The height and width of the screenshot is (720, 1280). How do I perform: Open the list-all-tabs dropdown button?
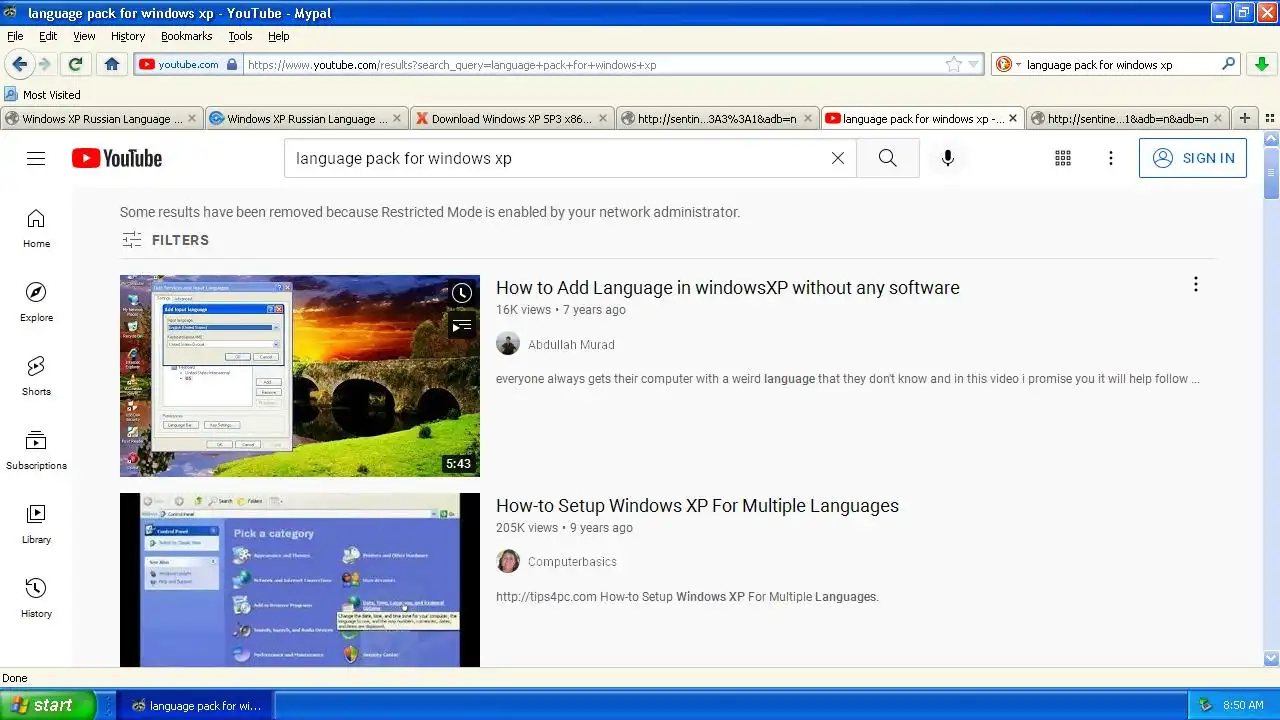pyautogui.click(x=1270, y=118)
